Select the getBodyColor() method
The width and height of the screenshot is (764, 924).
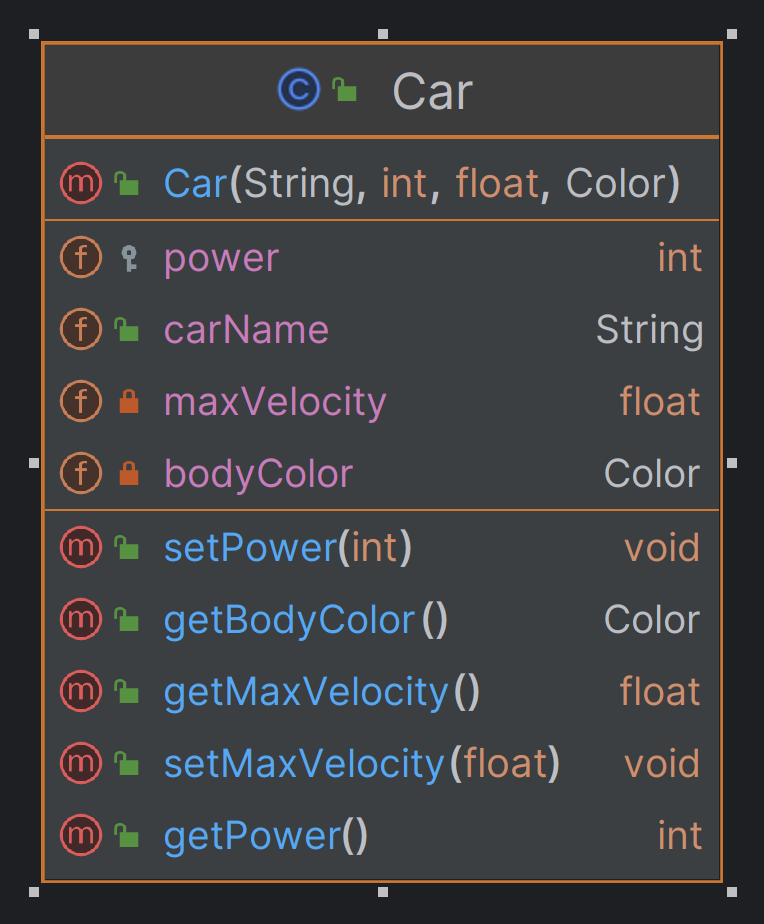pos(382,619)
